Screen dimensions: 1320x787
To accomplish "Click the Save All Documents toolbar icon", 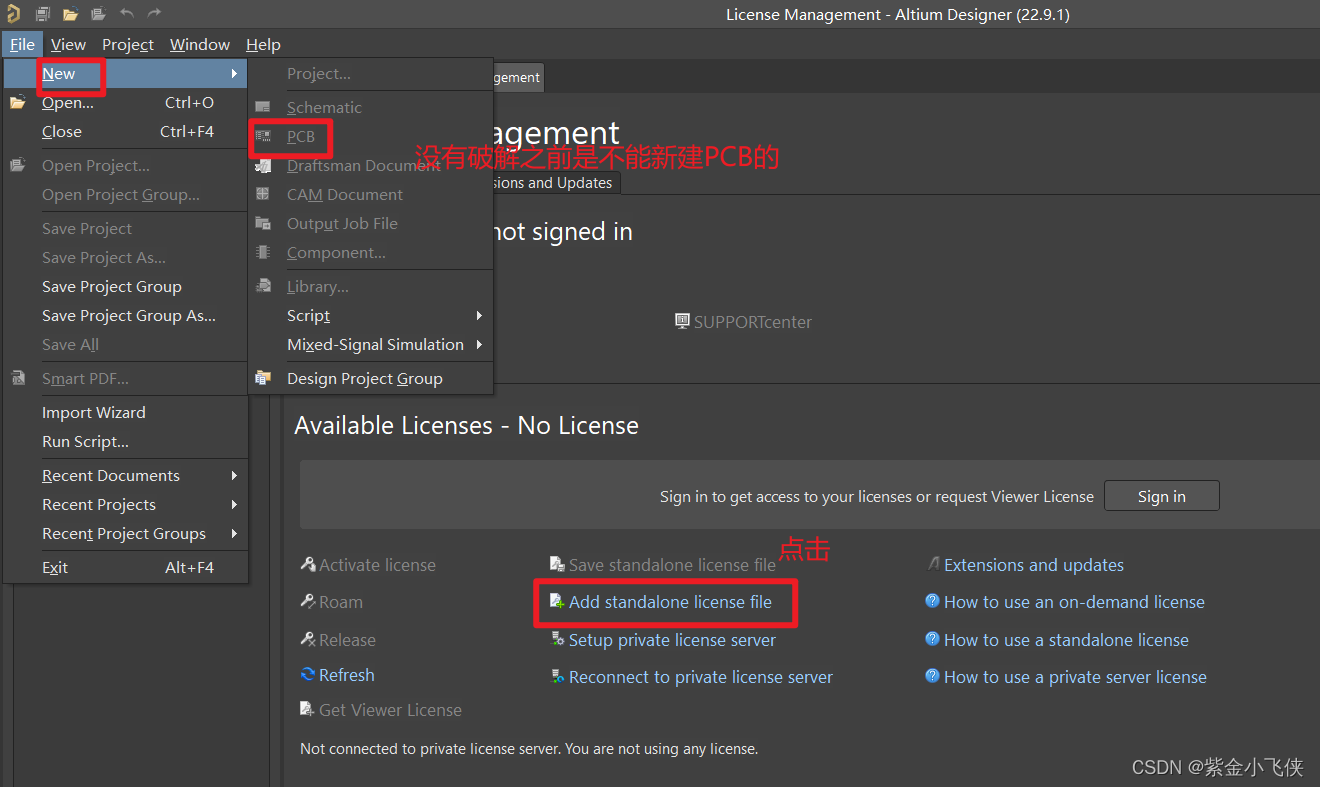I will [x=43, y=14].
